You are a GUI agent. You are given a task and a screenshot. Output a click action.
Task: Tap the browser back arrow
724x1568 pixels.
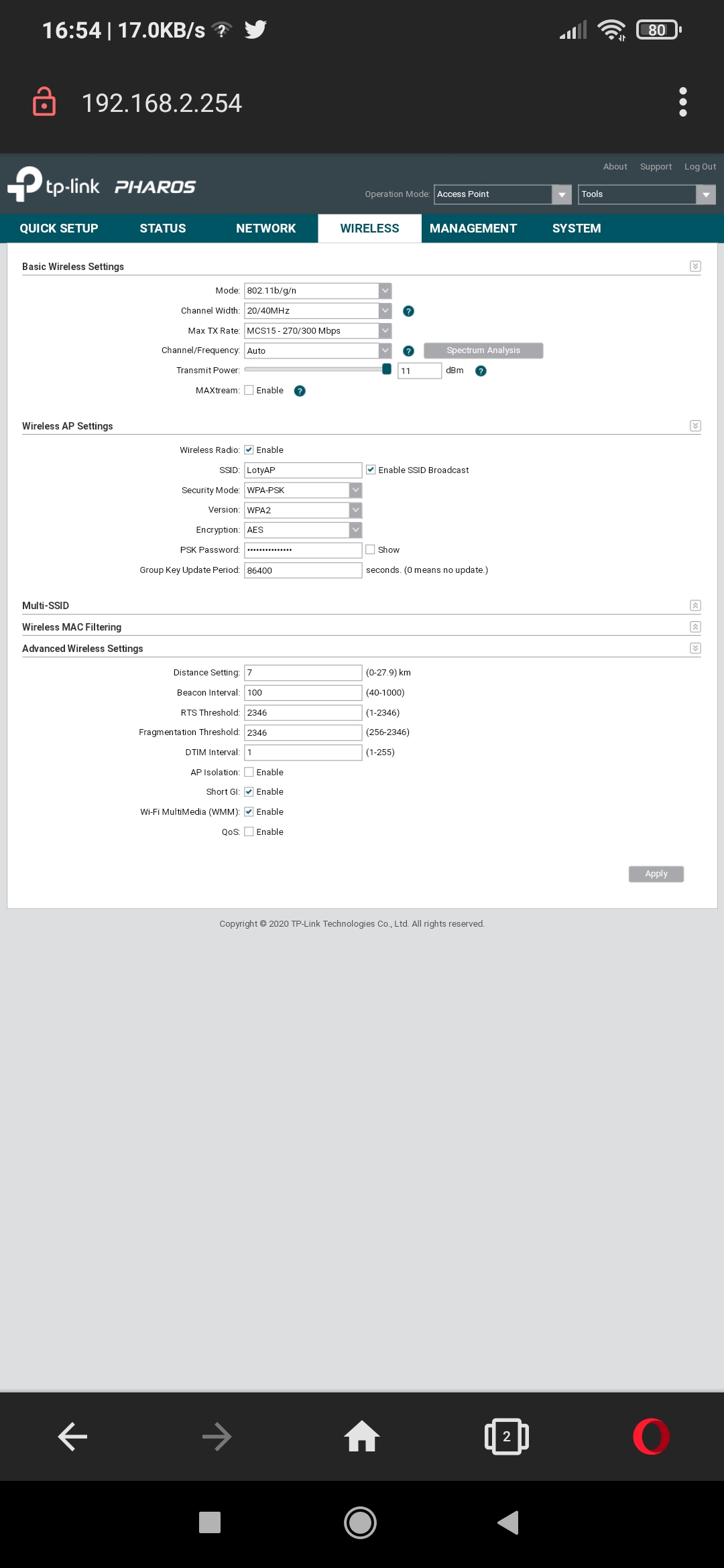[x=72, y=1436]
